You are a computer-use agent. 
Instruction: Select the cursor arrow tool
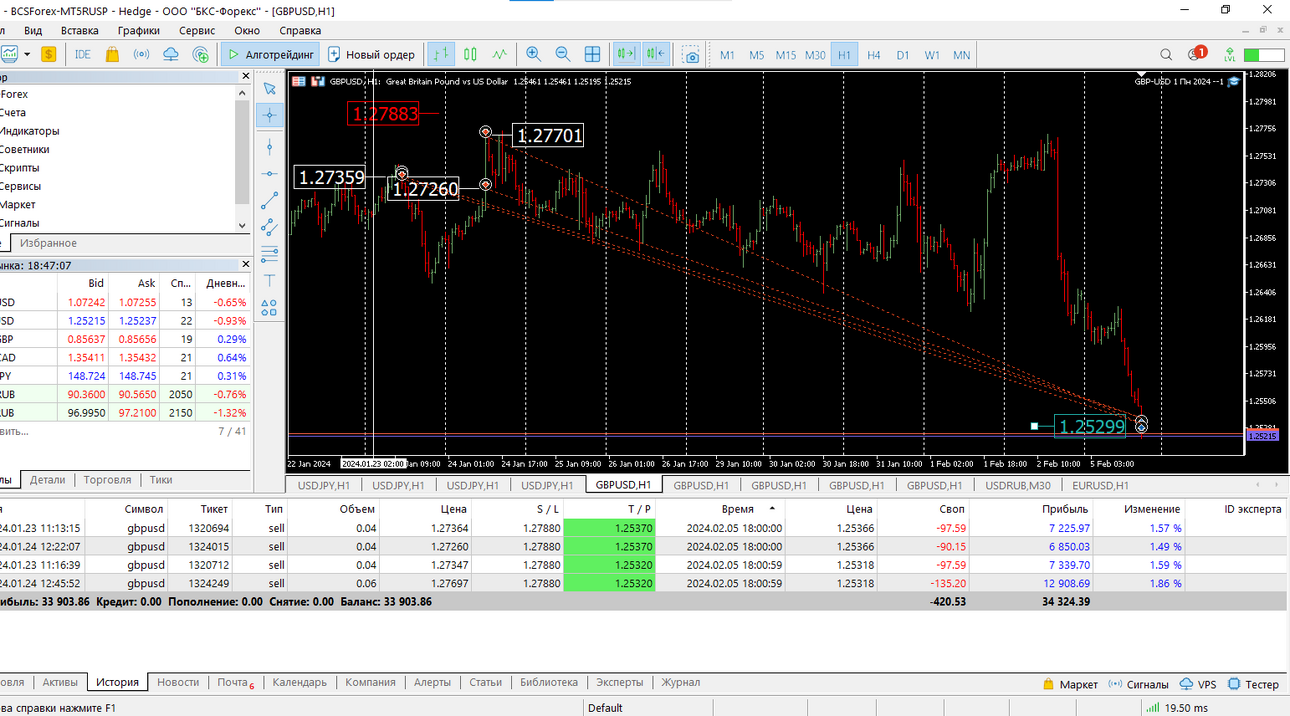[x=269, y=88]
